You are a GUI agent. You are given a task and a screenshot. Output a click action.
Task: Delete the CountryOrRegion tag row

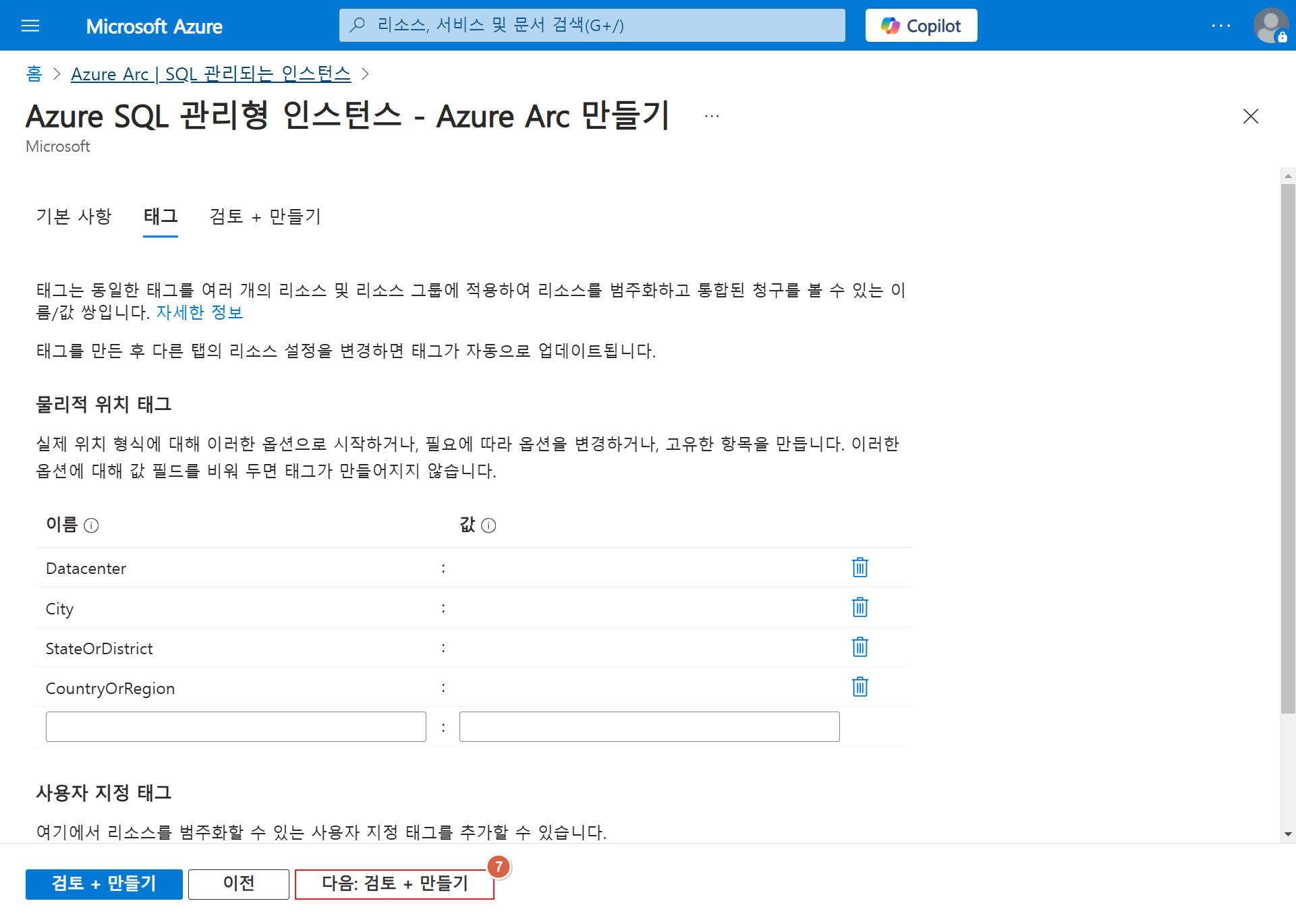tap(860, 687)
